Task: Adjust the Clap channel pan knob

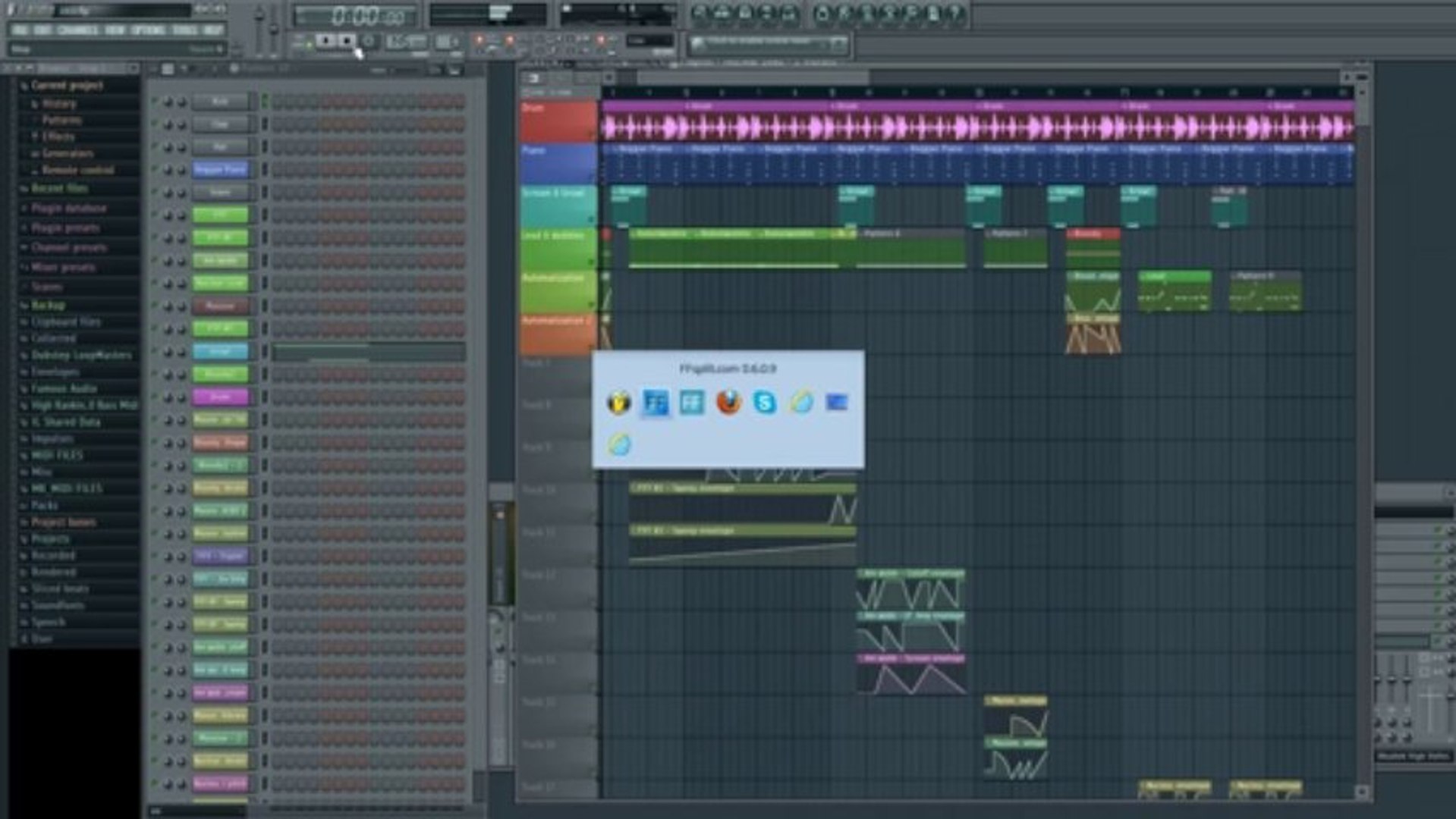Action: [x=168, y=124]
